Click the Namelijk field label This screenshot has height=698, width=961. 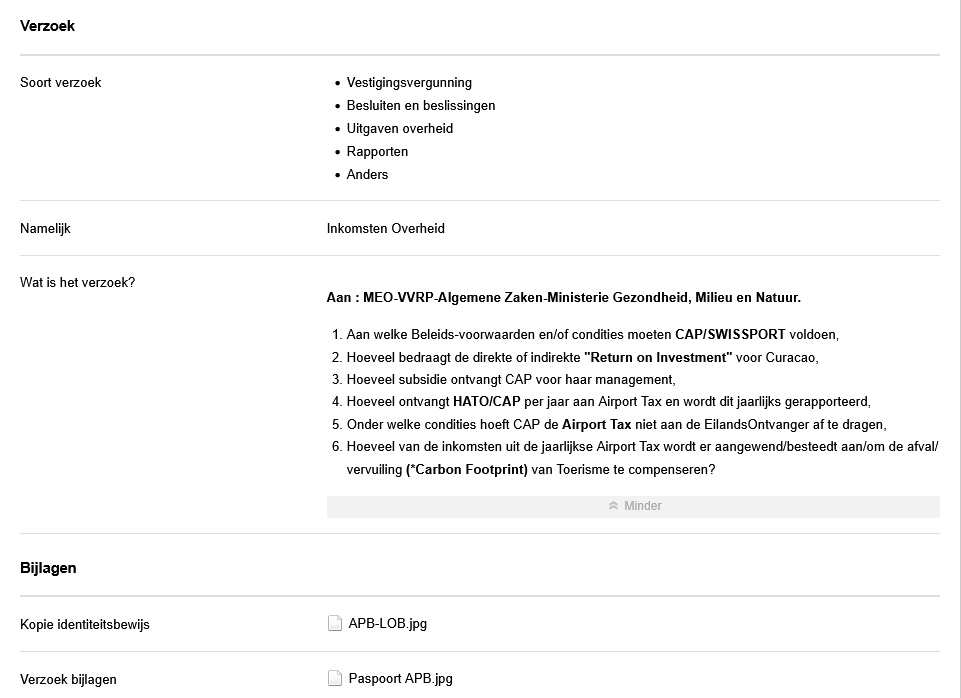click(45, 229)
